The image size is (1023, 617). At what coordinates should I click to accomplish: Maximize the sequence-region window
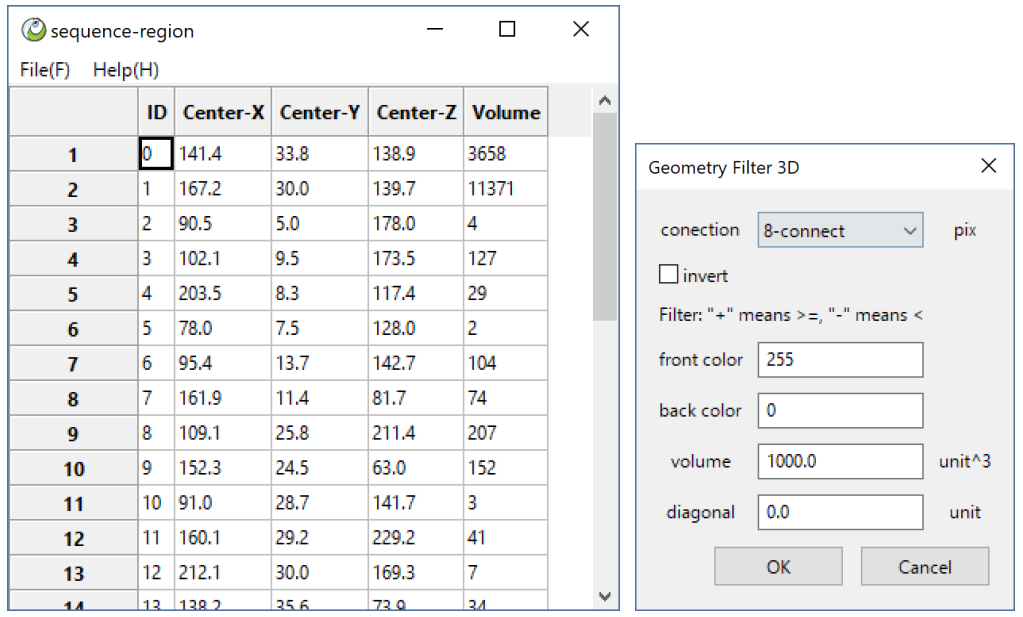pos(507,30)
